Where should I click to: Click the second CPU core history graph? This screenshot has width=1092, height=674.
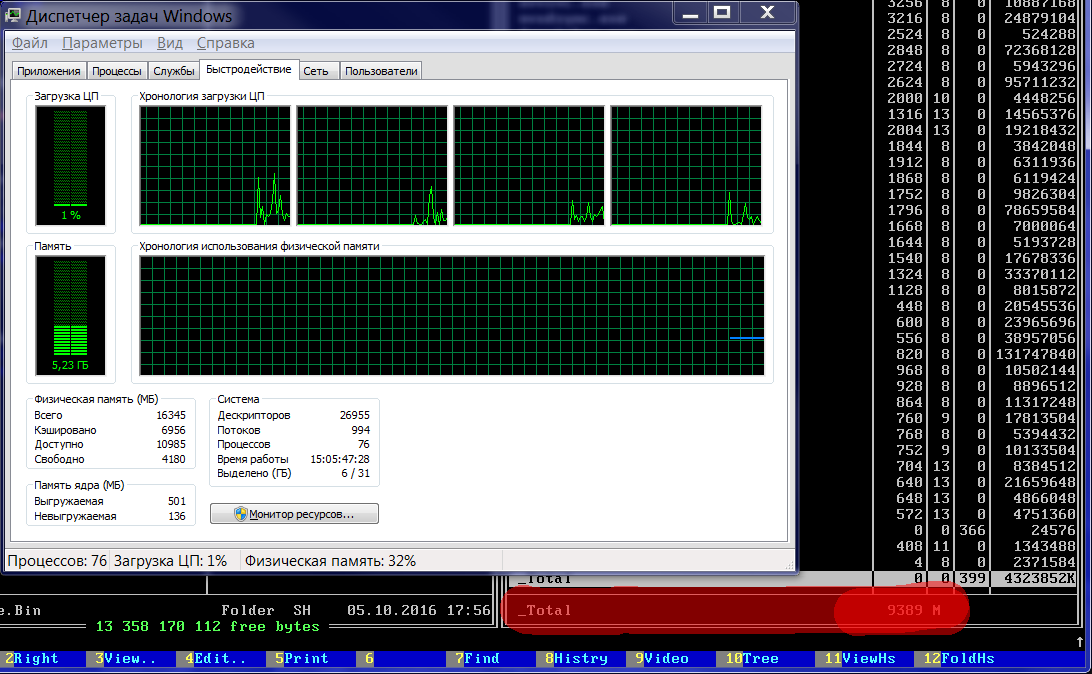(372, 165)
